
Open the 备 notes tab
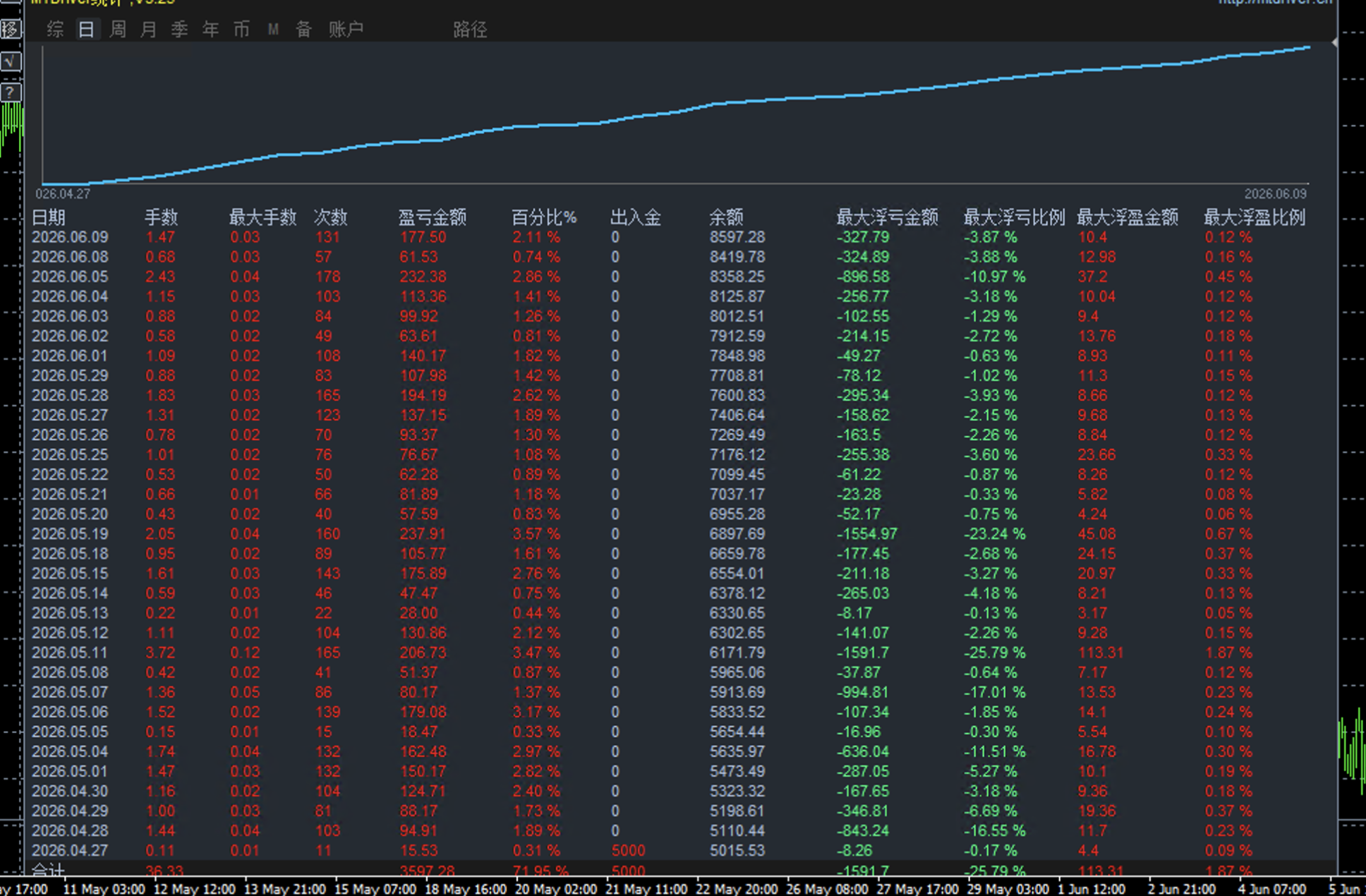pos(304,29)
